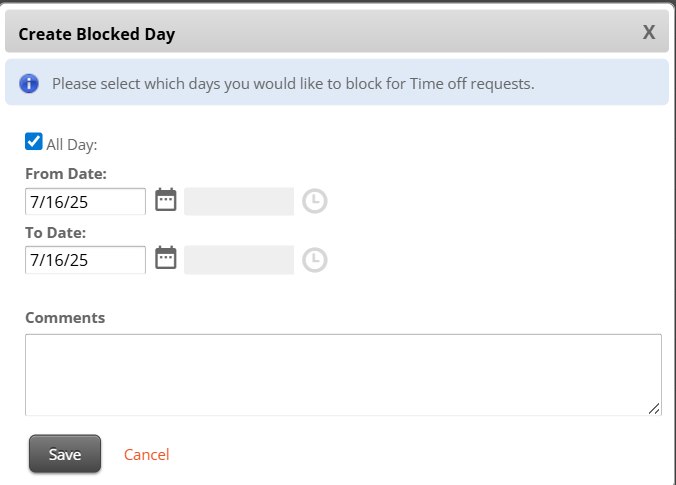Viewport: 676px width, 485px height.
Task: Click the From Date time field
Action: (x=239, y=201)
